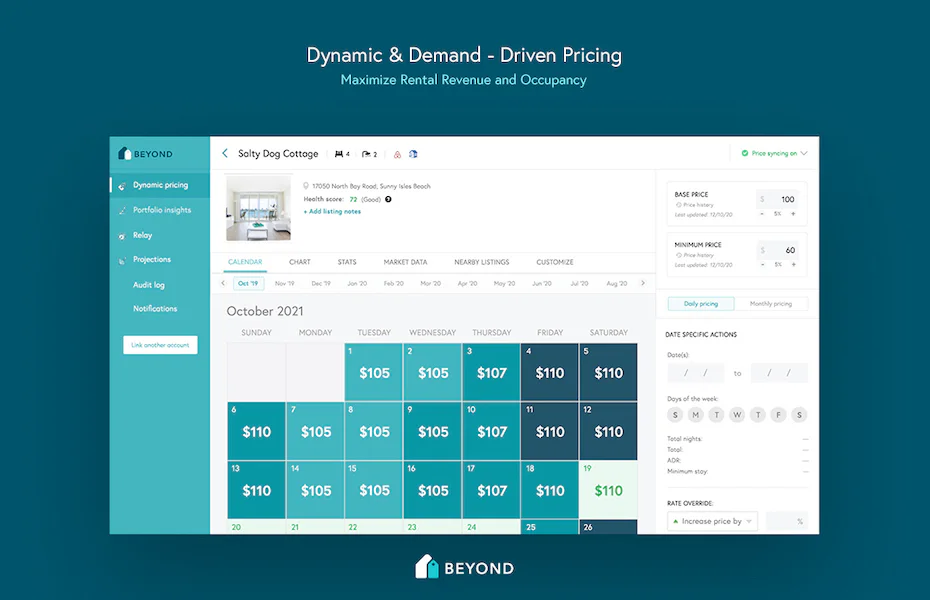Decrease the minimum price by 5%
930x600 pixels.
763,265
